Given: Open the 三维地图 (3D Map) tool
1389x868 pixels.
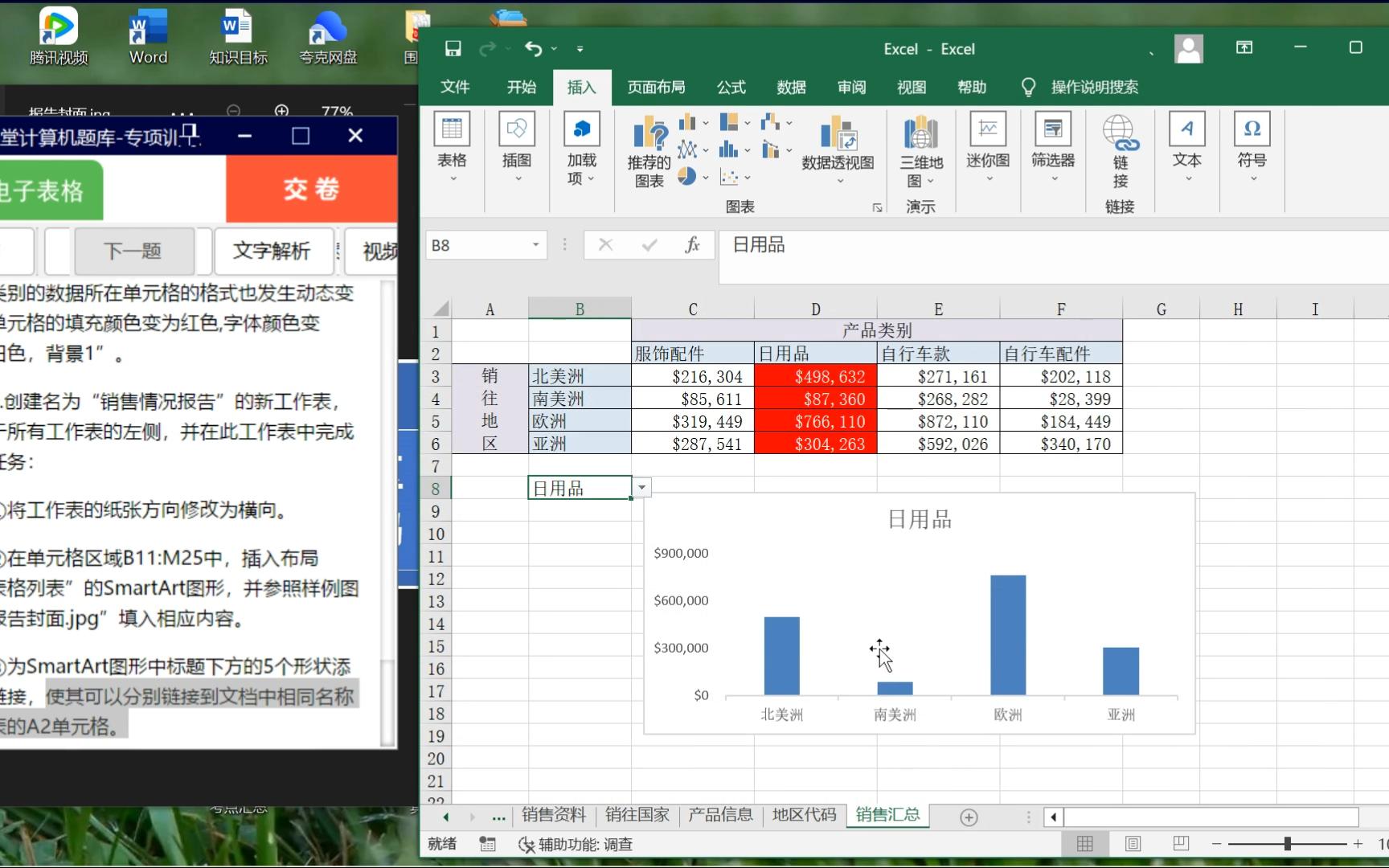Looking at the screenshot, I should [x=920, y=149].
